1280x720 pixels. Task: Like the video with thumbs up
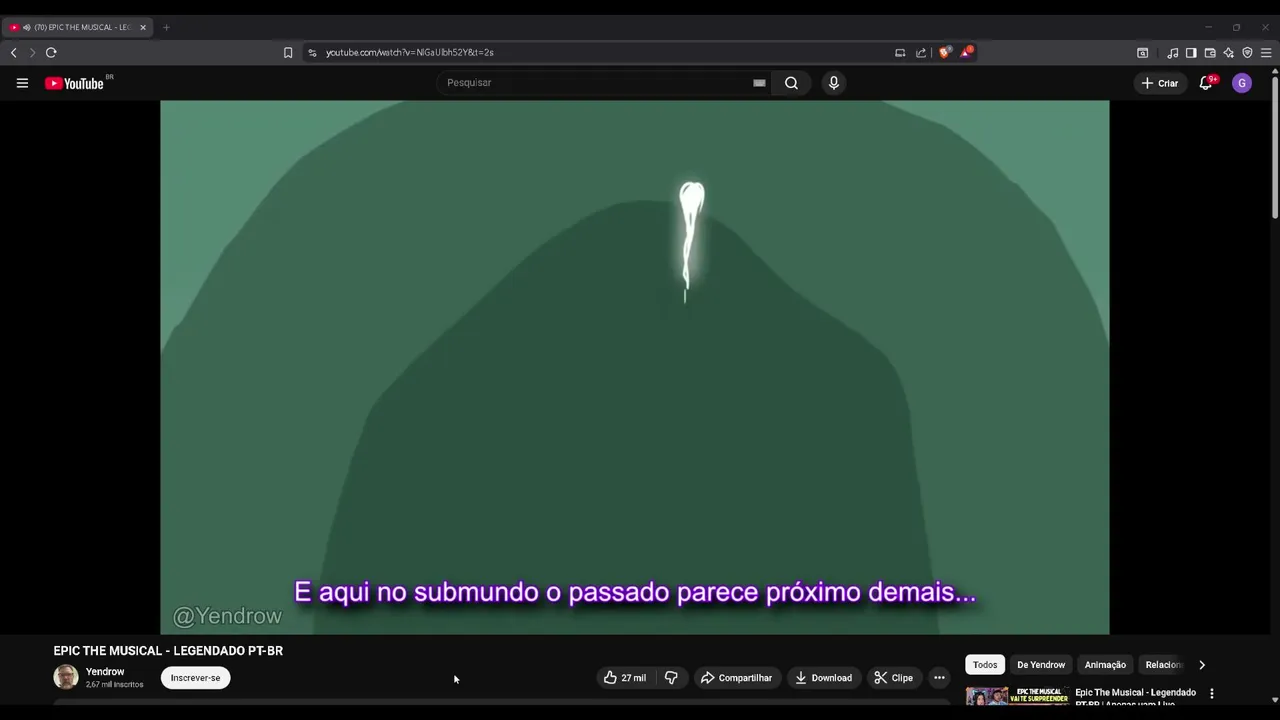coord(624,678)
